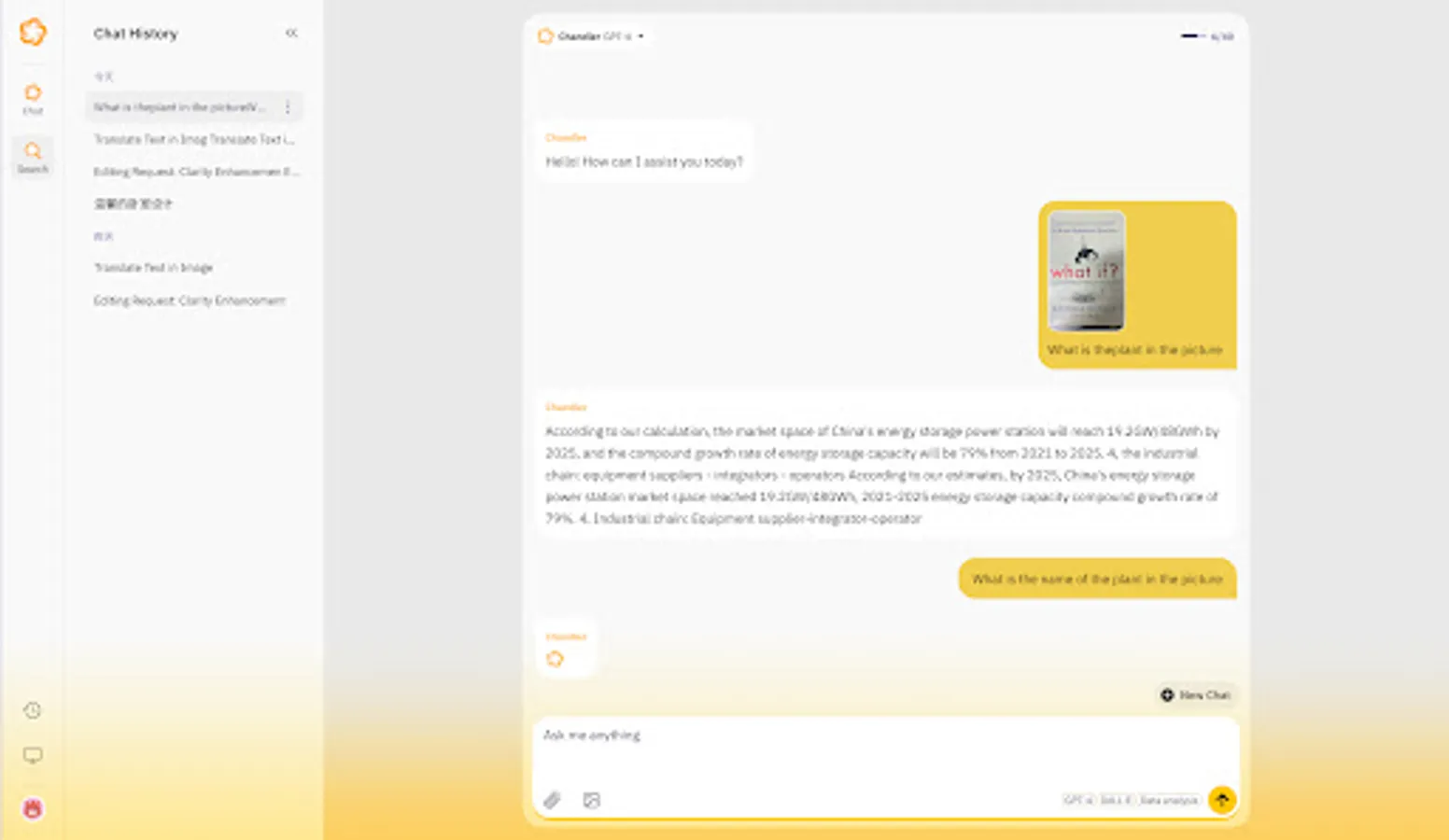
Task: View the 'What If?' book cover thumbnail
Action: (x=1087, y=272)
